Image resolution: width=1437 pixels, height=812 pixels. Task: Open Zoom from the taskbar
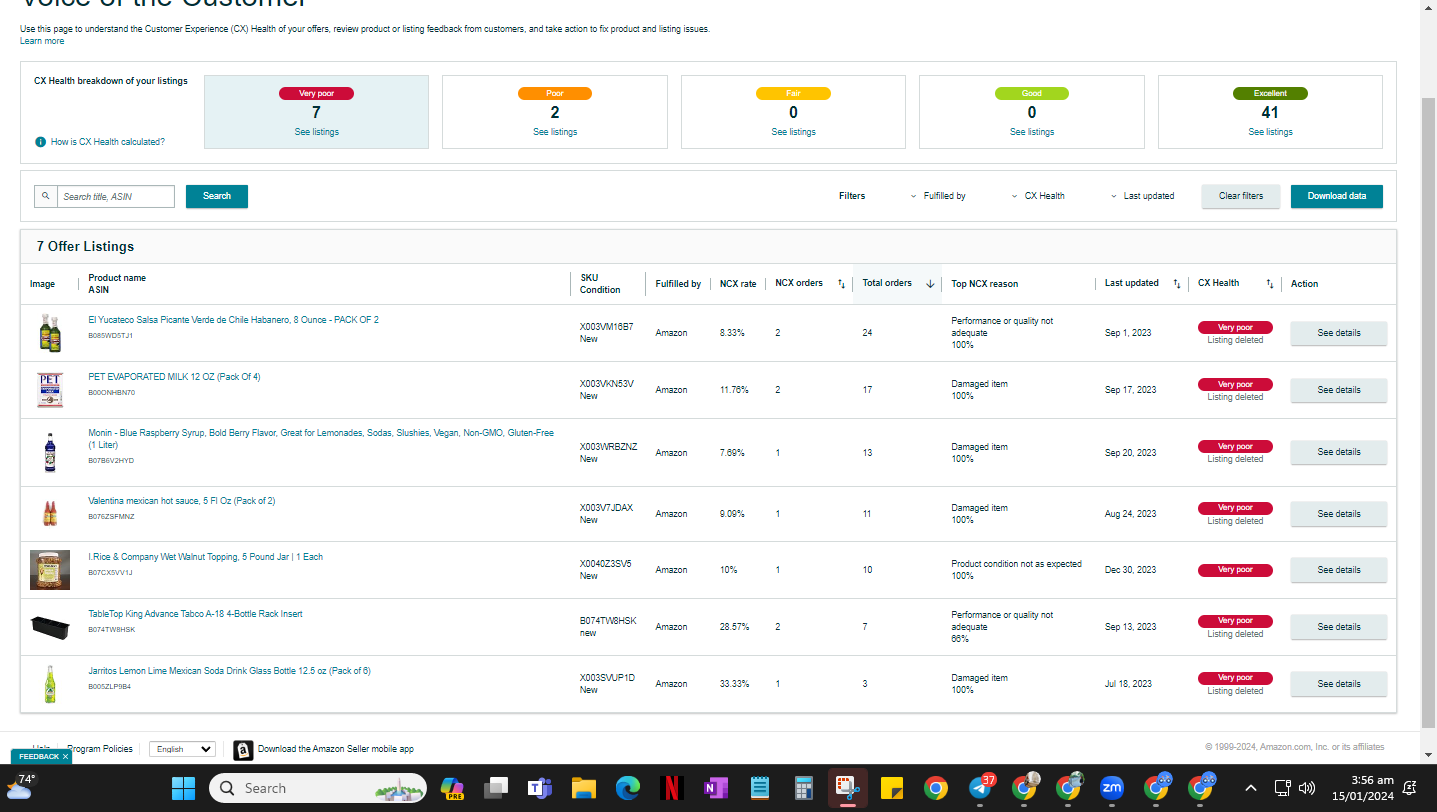(x=1112, y=788)
